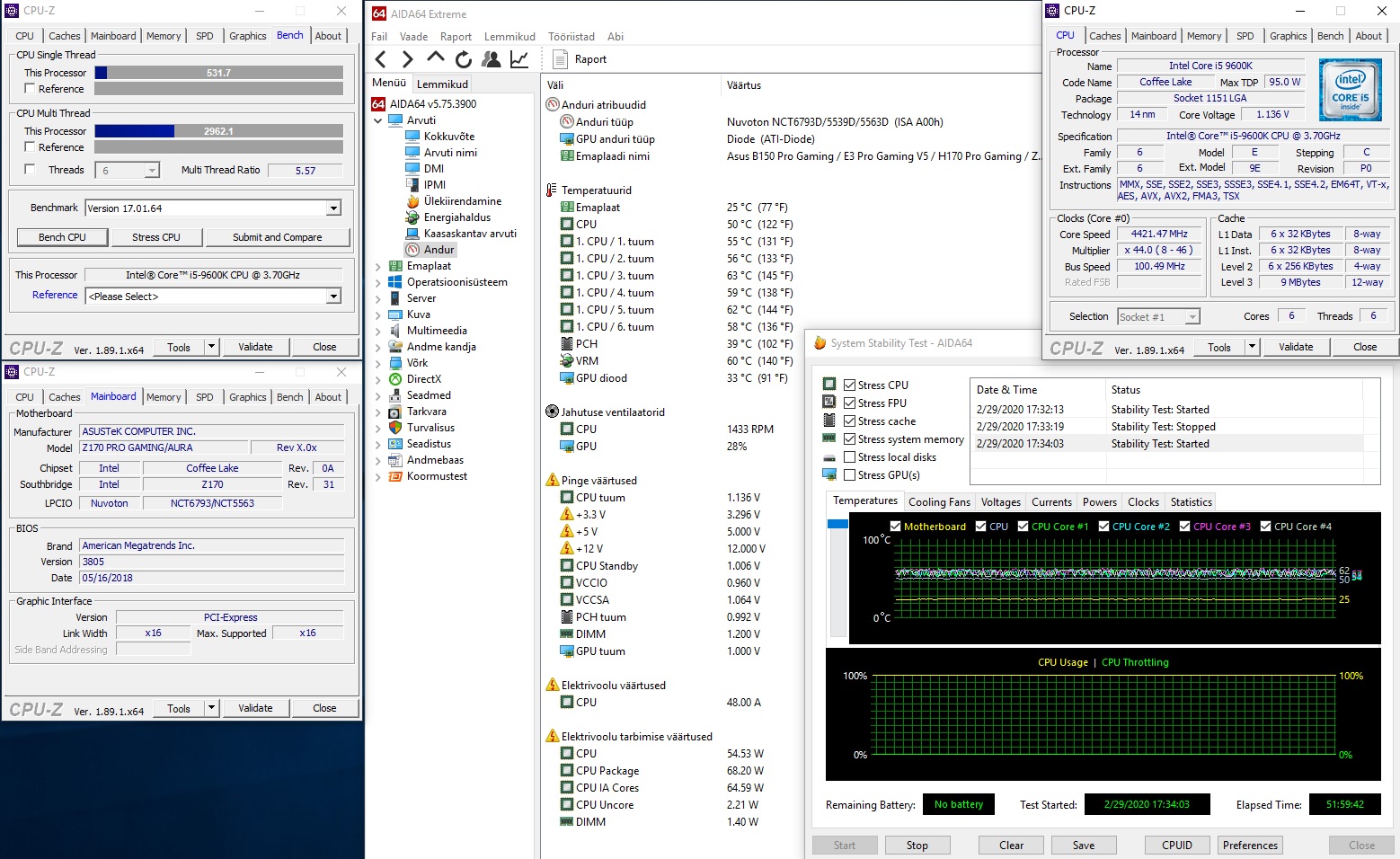Open Energiahaldus item in tree
Viewport: 1400px width, 859px height.
click(x=457, y=217)
